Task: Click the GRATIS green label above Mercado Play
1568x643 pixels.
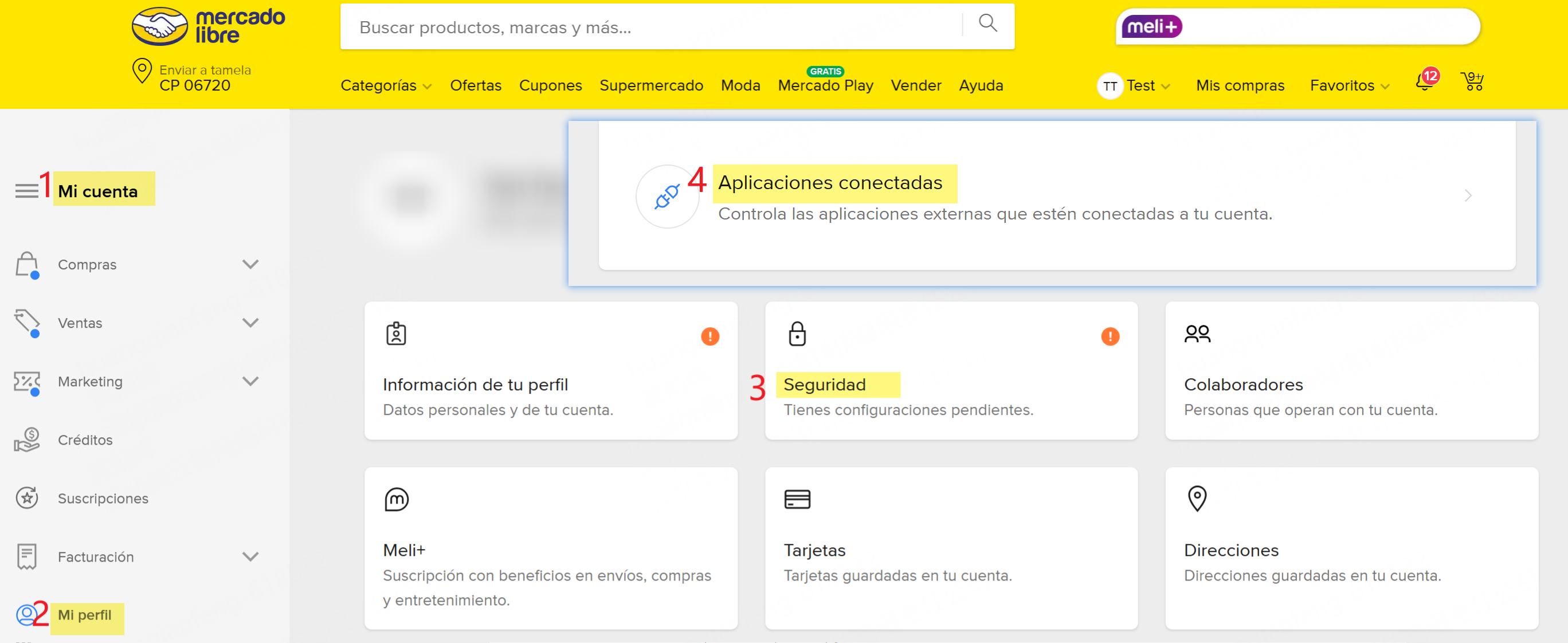Action: [825, 71]
